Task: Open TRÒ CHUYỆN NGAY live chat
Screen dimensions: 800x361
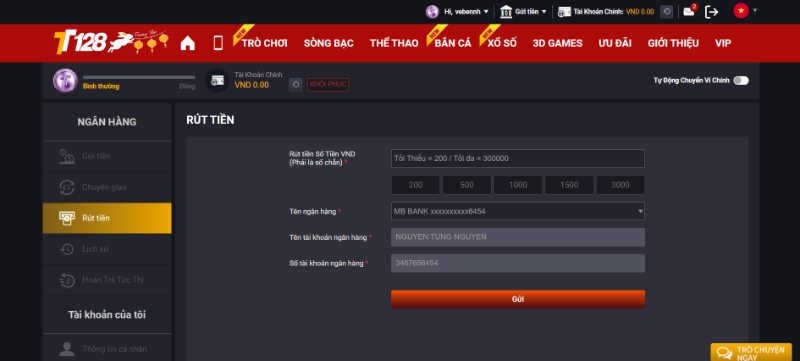Action: click(x=751, y=352)
